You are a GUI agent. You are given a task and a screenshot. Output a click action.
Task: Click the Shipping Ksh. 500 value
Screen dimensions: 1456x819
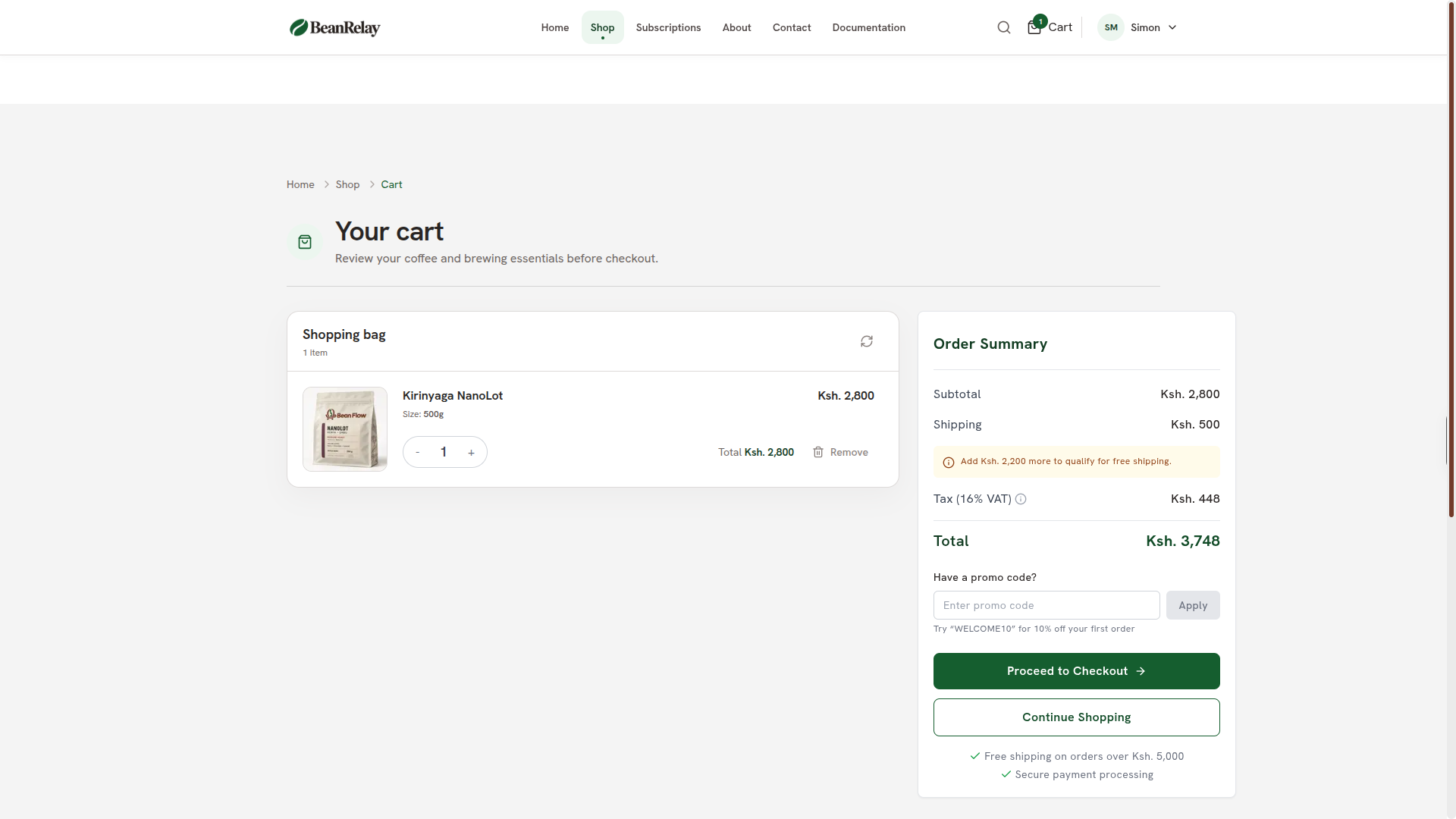pos(1195,425)
